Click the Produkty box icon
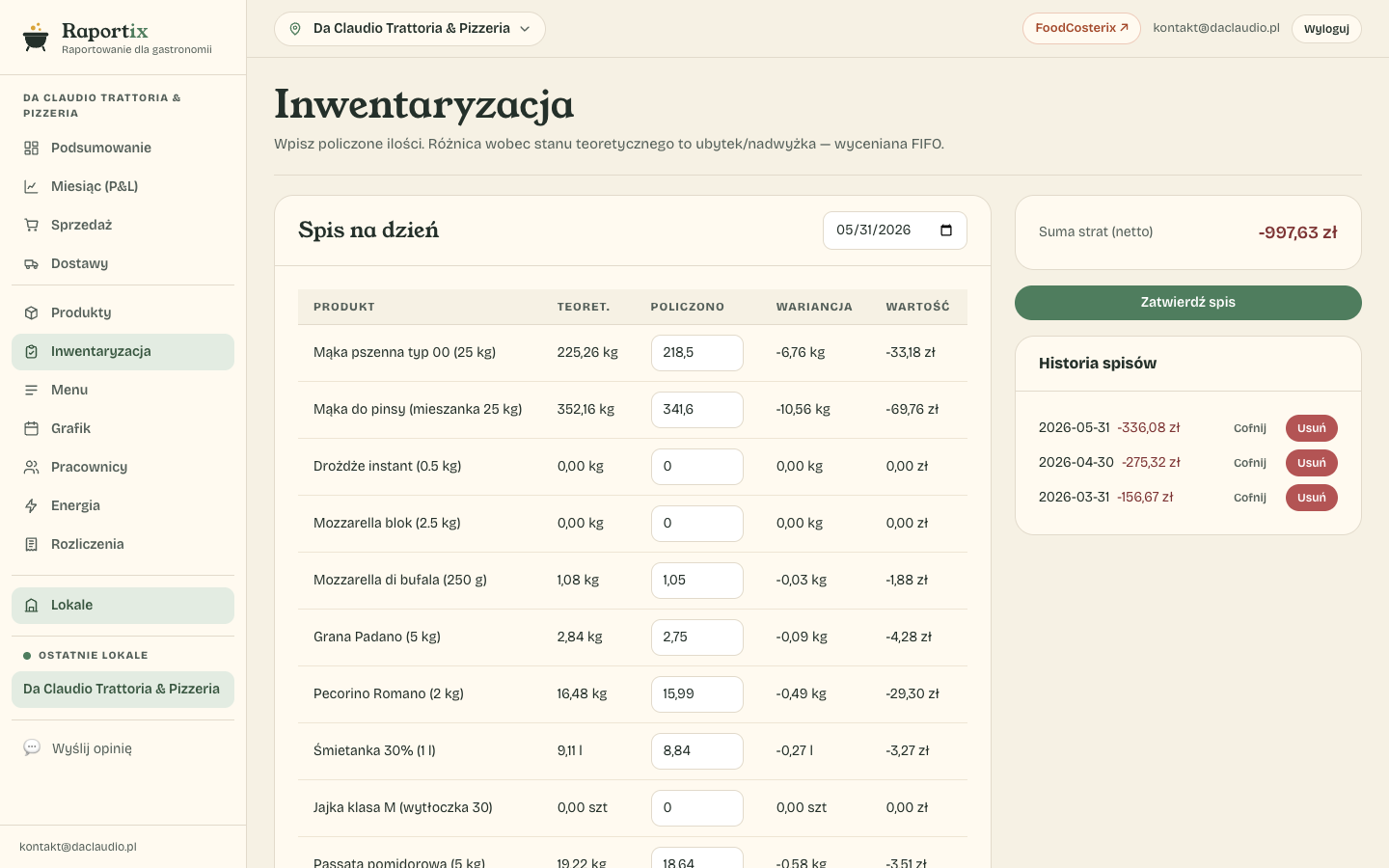Image resolution: width=1389 pixels, height=868 pixels. (x=31, y=312)
